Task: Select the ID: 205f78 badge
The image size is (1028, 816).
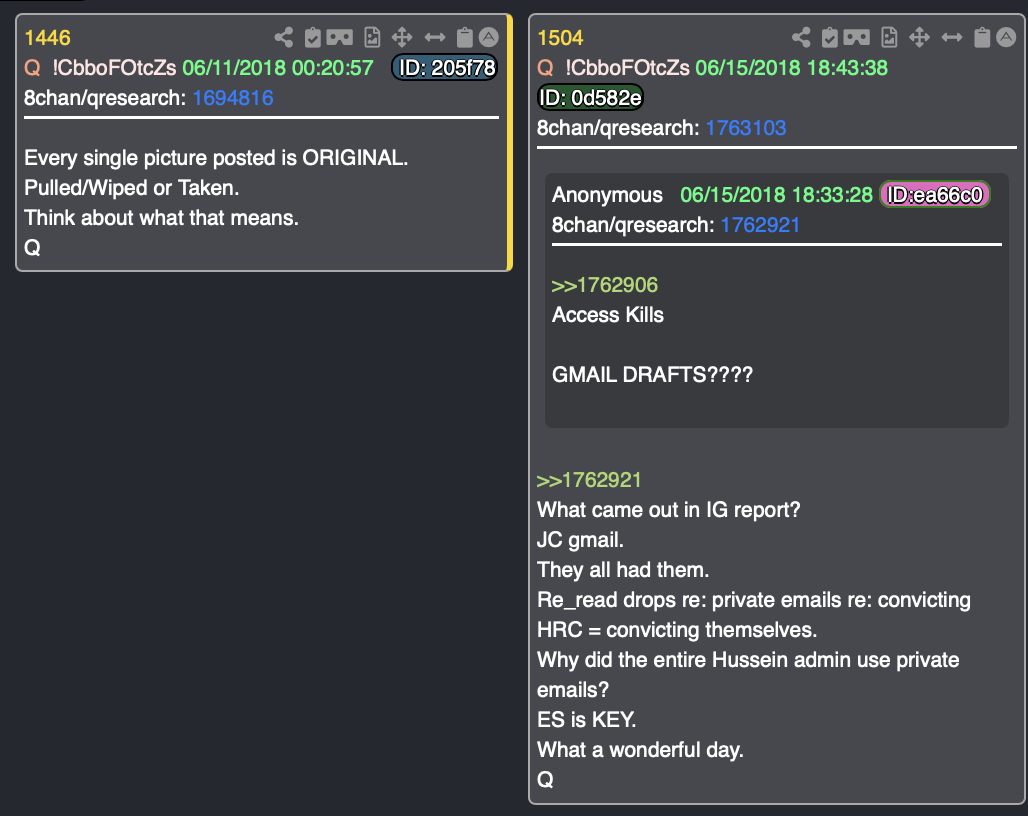Action: pyautogui.click(x=445, y=68)
